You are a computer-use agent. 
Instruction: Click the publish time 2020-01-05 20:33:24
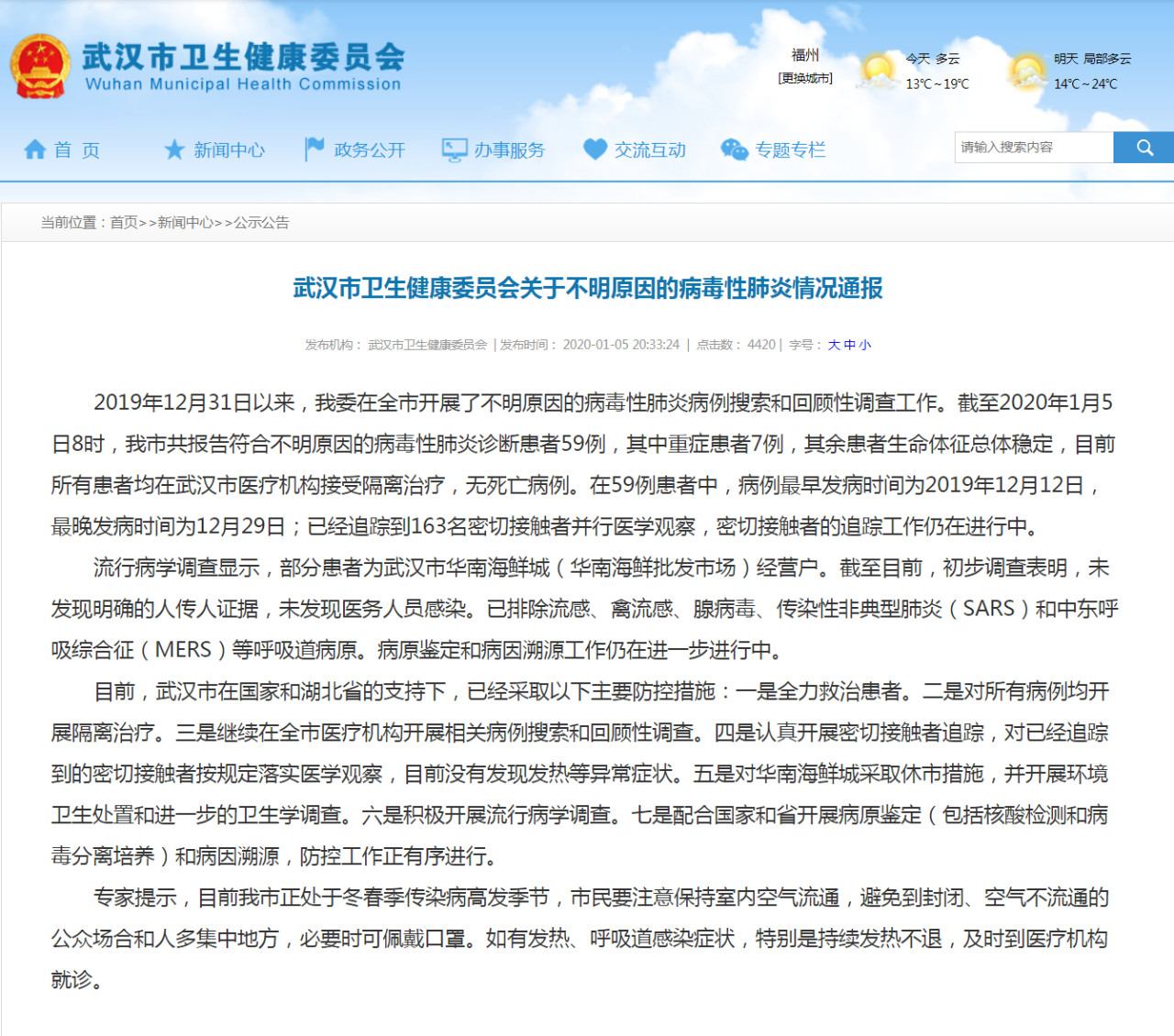coord(621,345)
